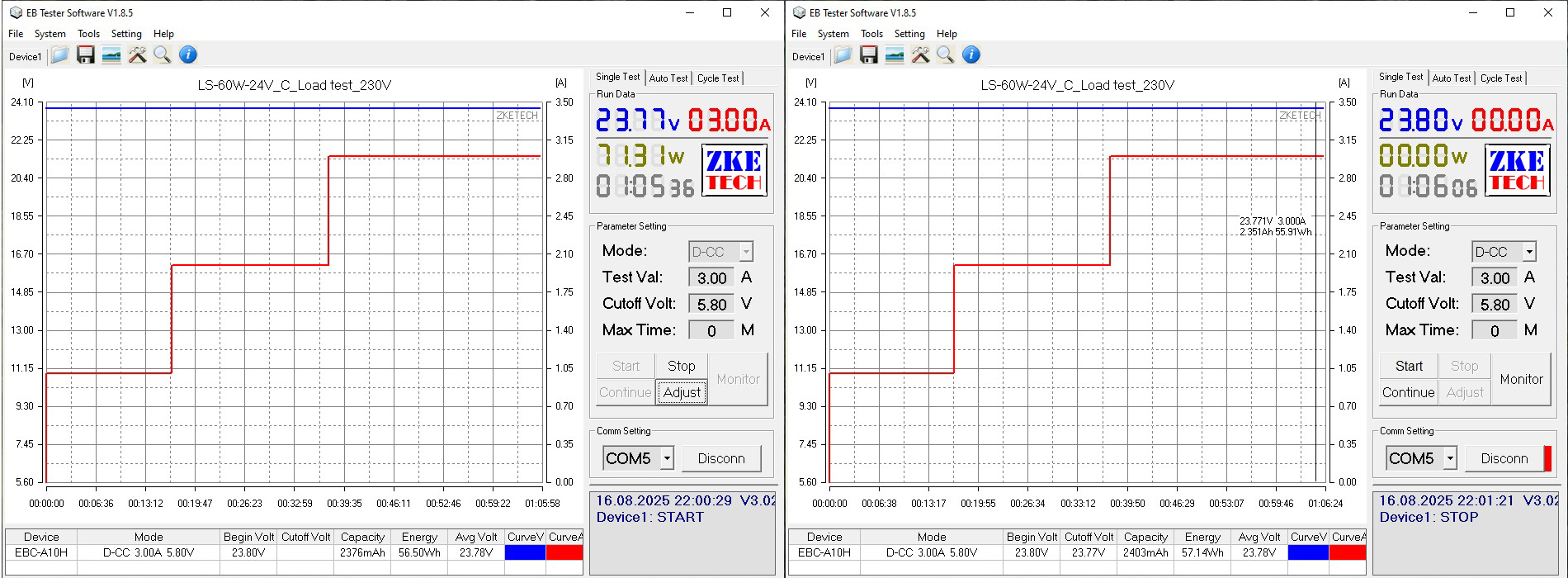Switch to Cycle Test tab in left window
This screenshot has height=578, width=1568.
(x=717, y=78)
